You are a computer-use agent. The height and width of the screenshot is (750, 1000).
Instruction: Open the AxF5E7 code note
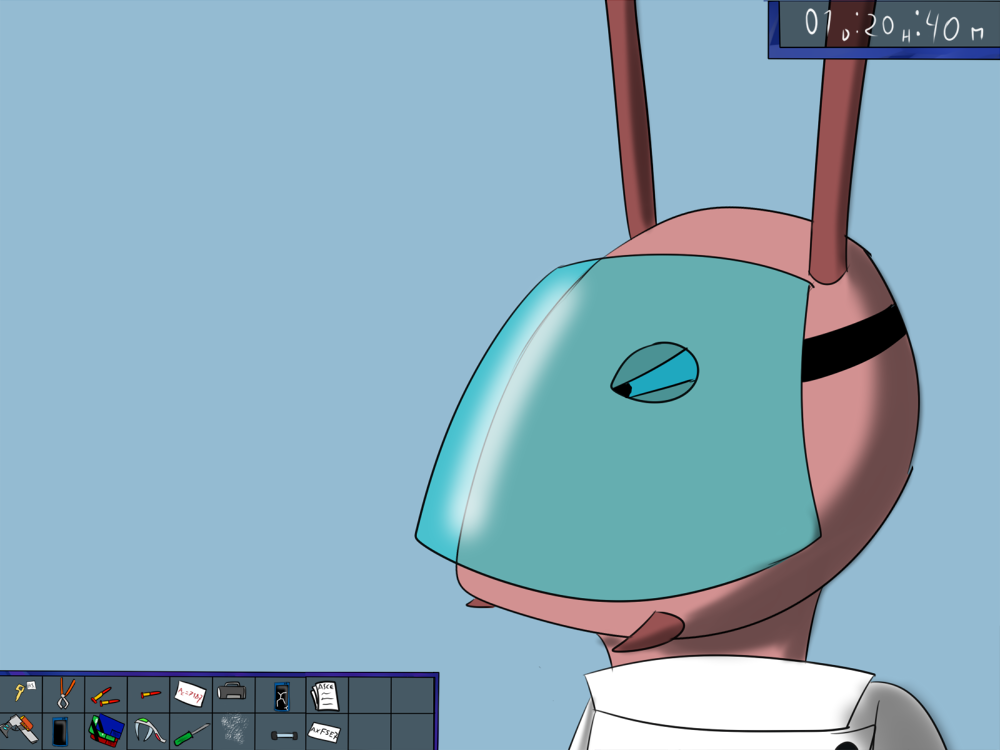click(324, 730)
